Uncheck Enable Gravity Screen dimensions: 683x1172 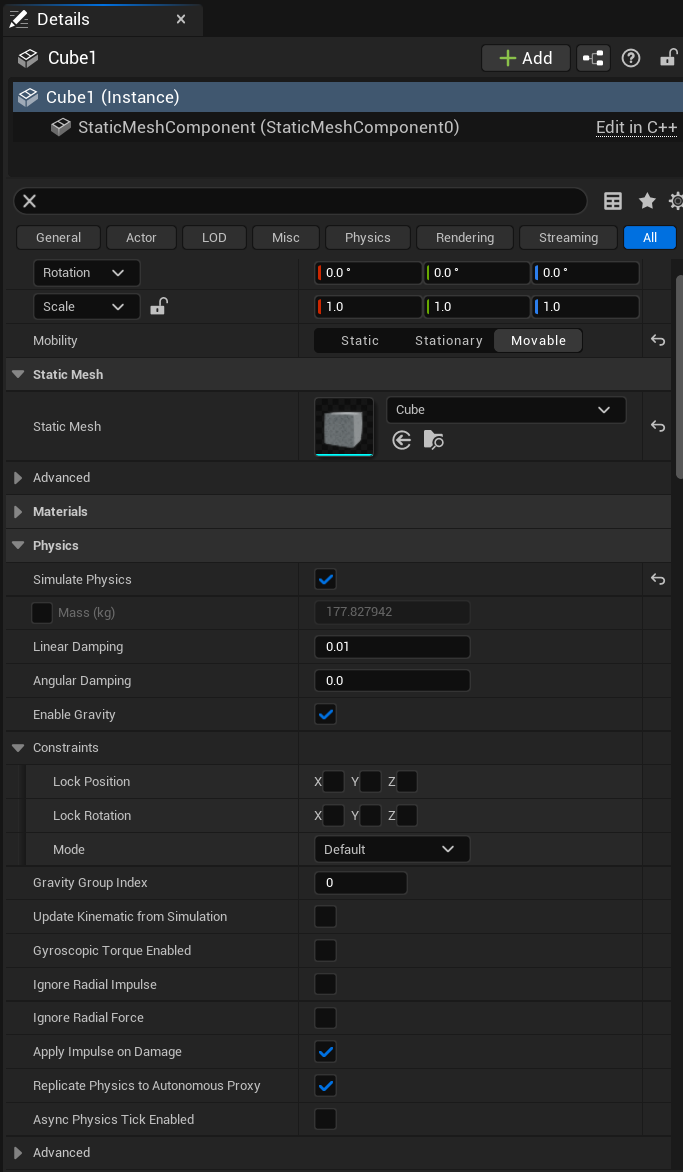[x=326, y=715]
